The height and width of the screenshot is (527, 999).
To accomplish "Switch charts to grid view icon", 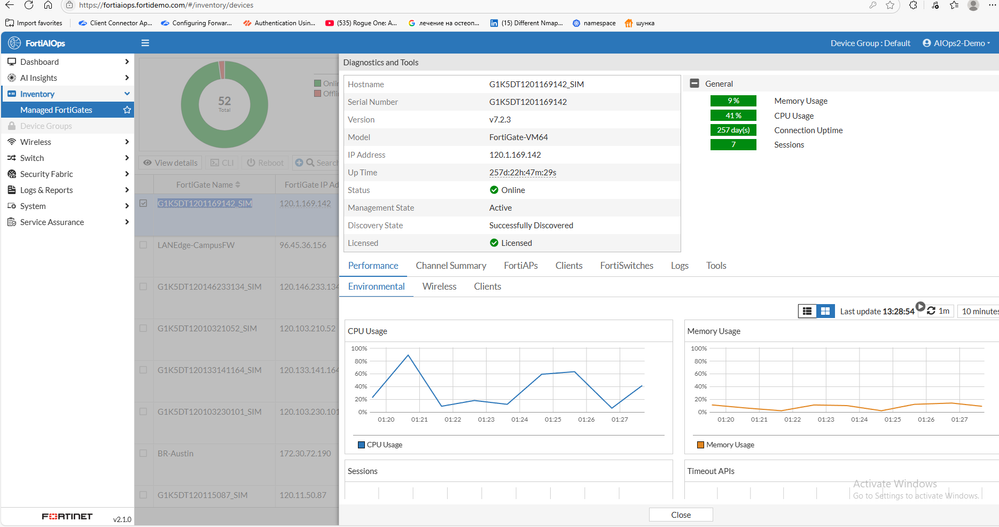I will (x=825, y=311).
